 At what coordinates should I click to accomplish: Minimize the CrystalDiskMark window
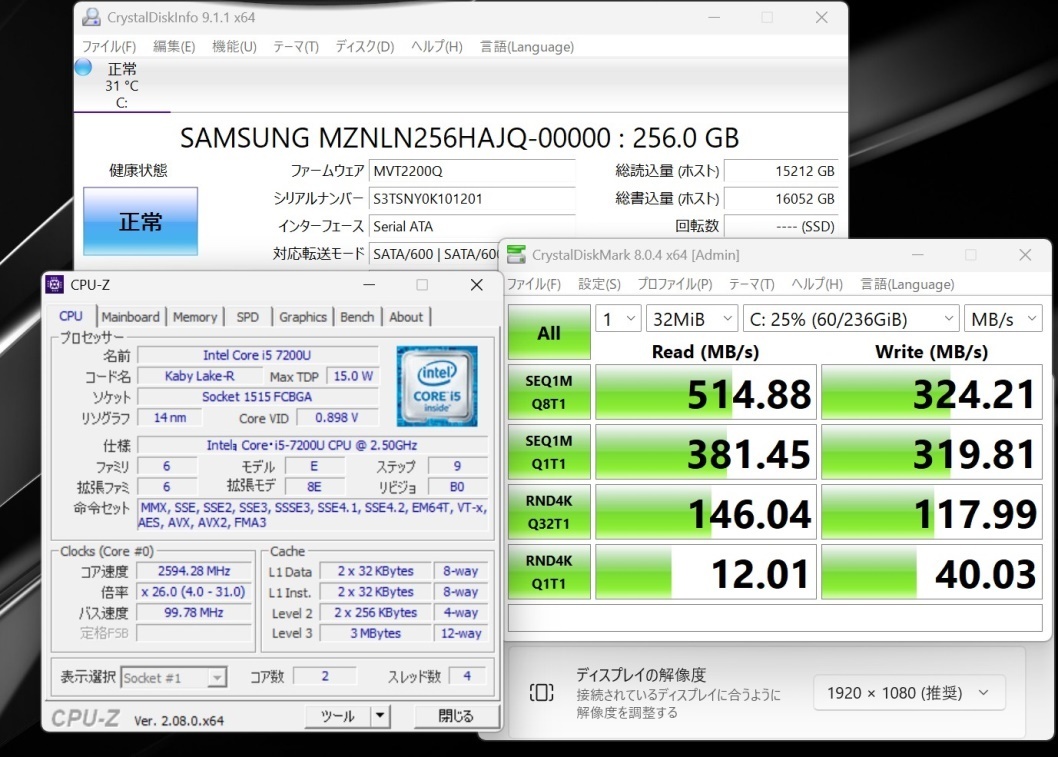tap(918, 255)
